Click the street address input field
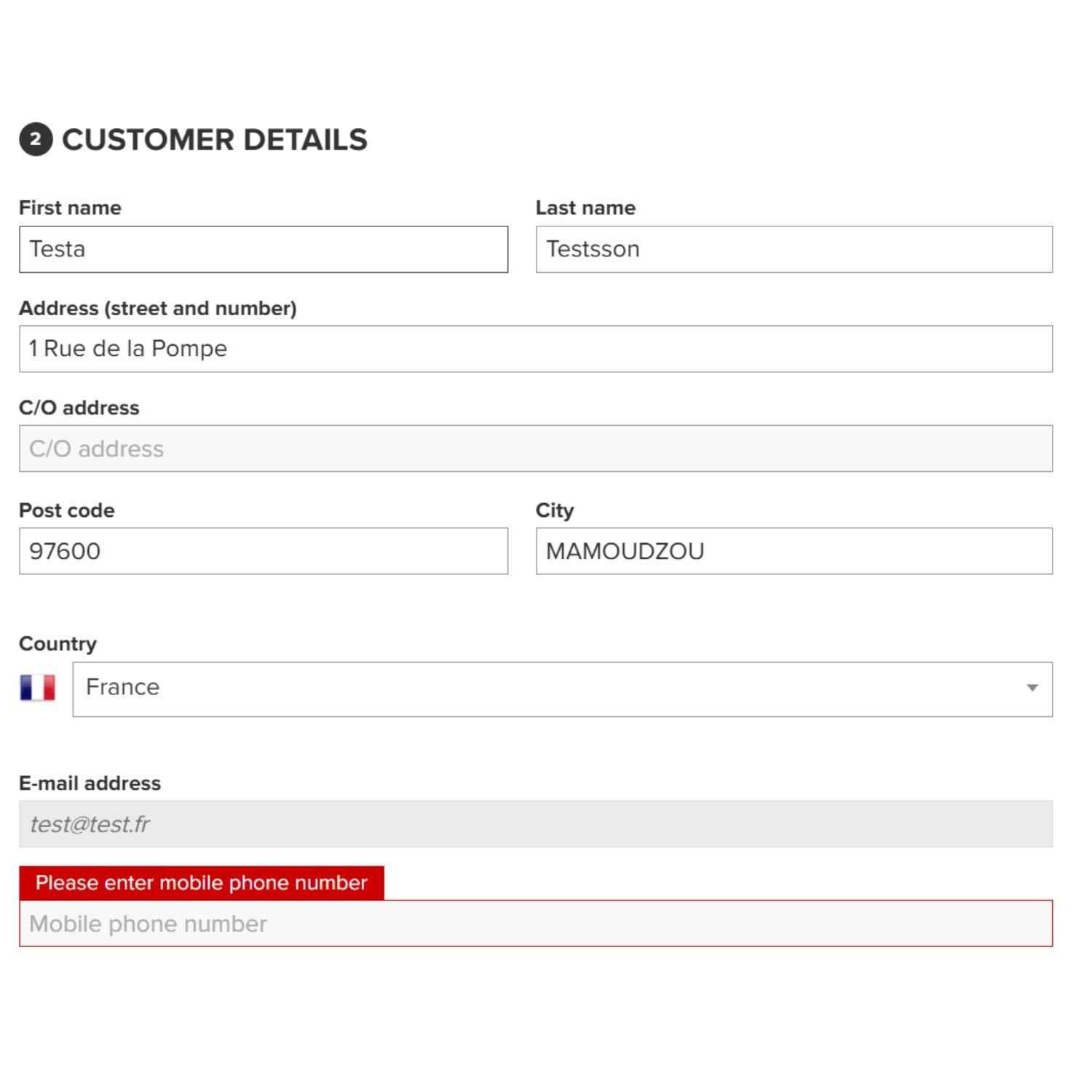 tap(536, 349)
